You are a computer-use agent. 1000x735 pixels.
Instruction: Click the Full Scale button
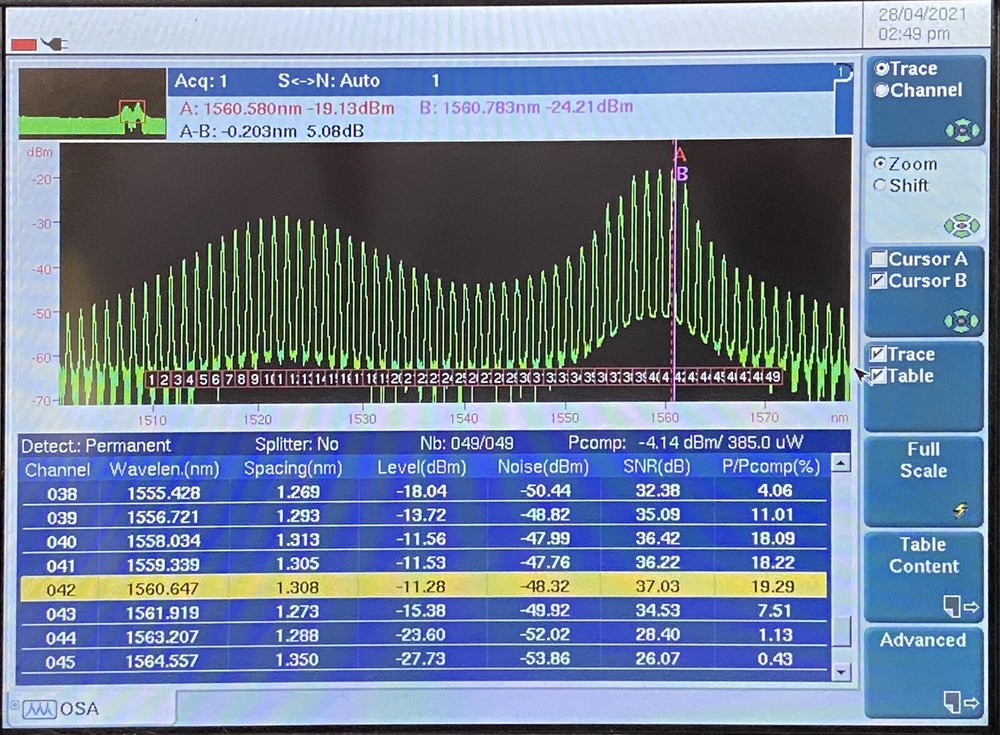[x=923, y=481]
